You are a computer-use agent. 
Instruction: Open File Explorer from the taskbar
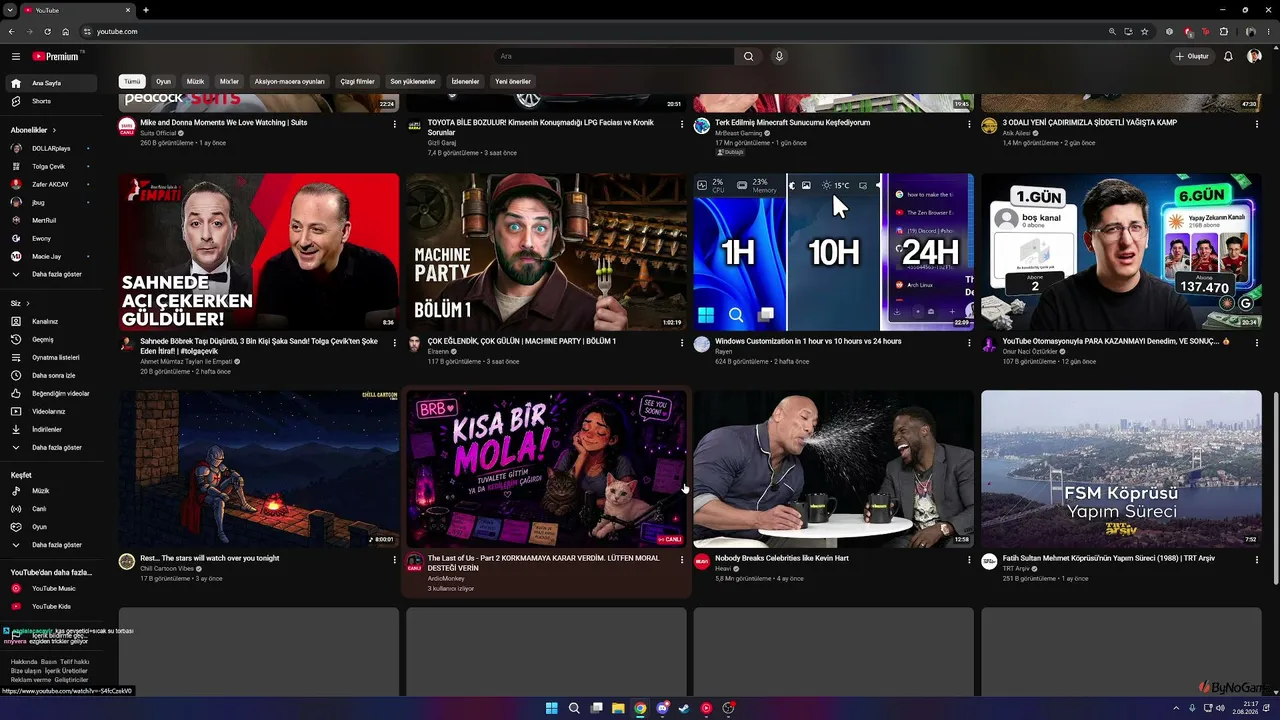pyautogui.click(x=618, y=708)
